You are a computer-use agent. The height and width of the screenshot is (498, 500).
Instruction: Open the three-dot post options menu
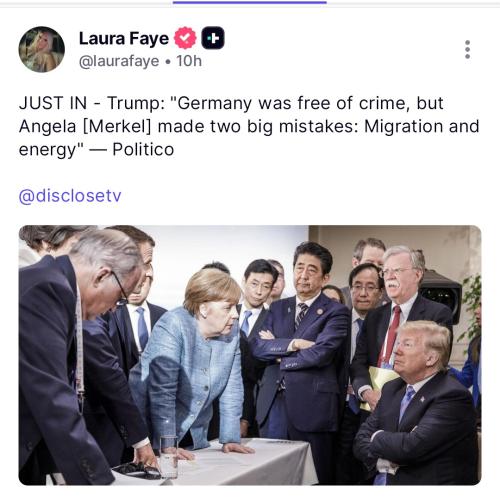467,50
